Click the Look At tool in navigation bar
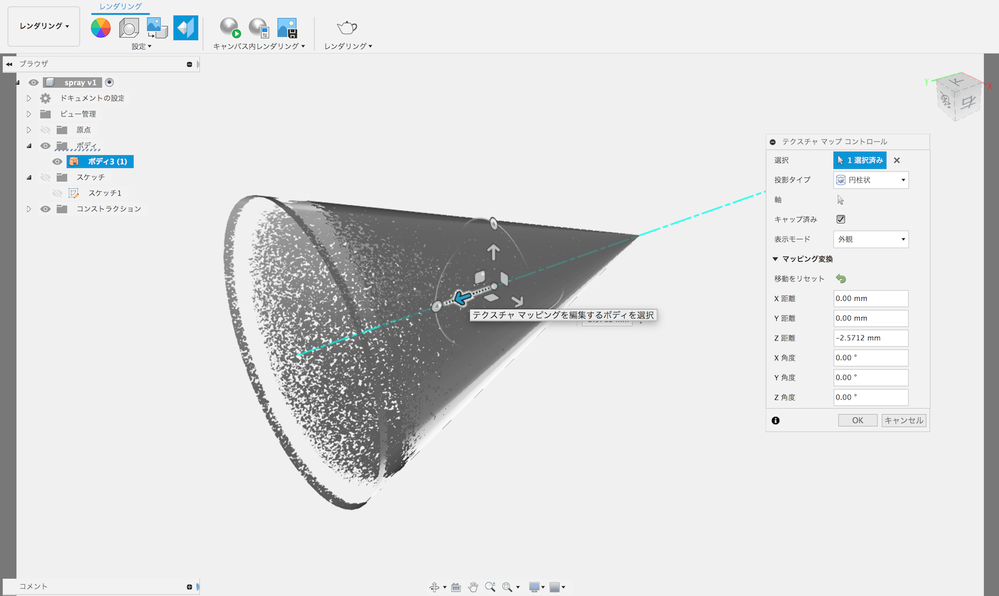999x596 pixels. [x=456, y=587]
